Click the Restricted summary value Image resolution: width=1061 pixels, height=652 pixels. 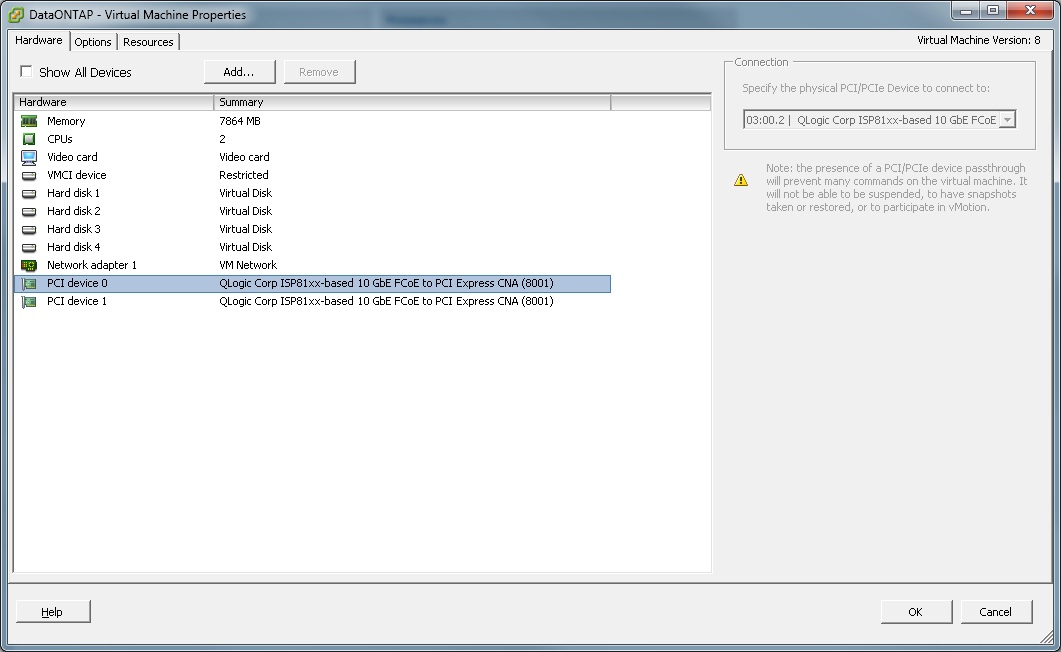tap(244, 175)
